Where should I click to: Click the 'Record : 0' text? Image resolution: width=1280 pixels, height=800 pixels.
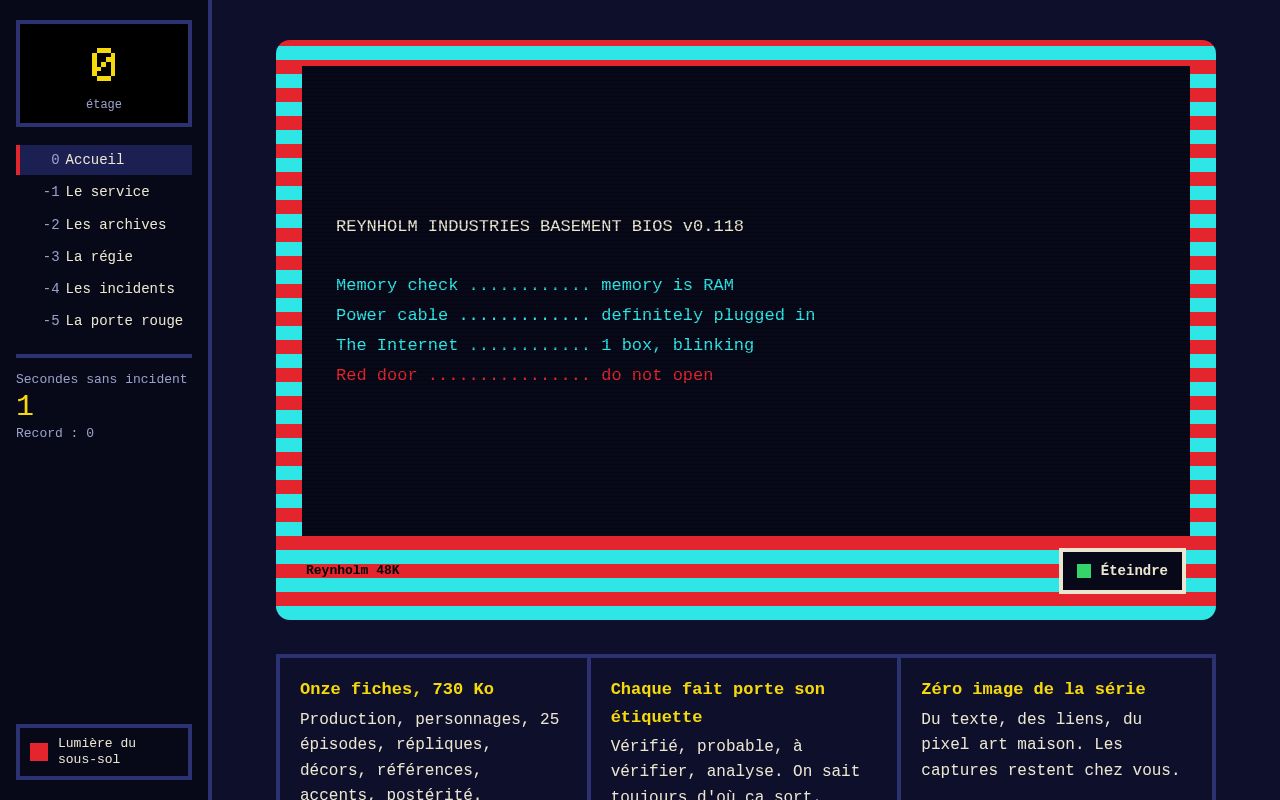point(55,434)
